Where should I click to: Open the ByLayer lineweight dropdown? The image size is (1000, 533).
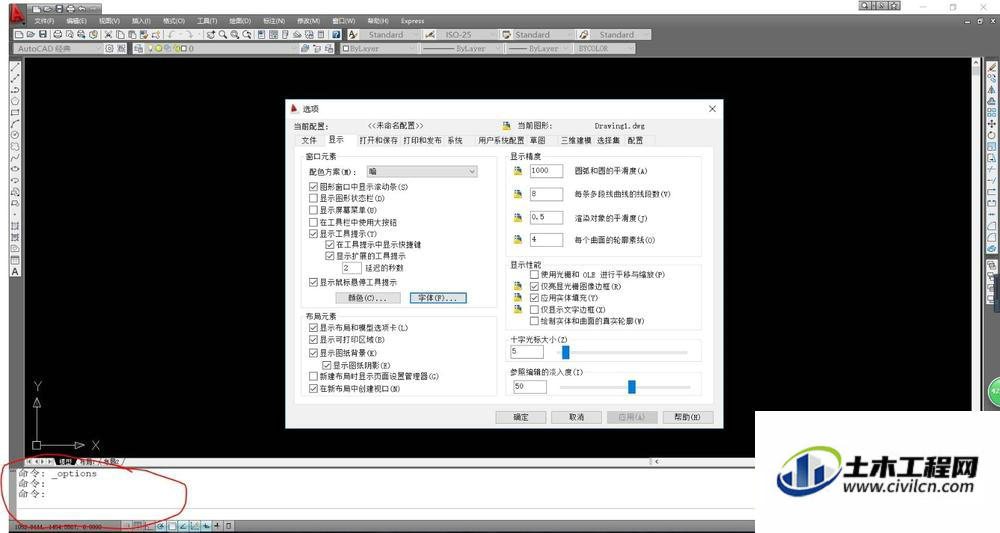point(538,48)
